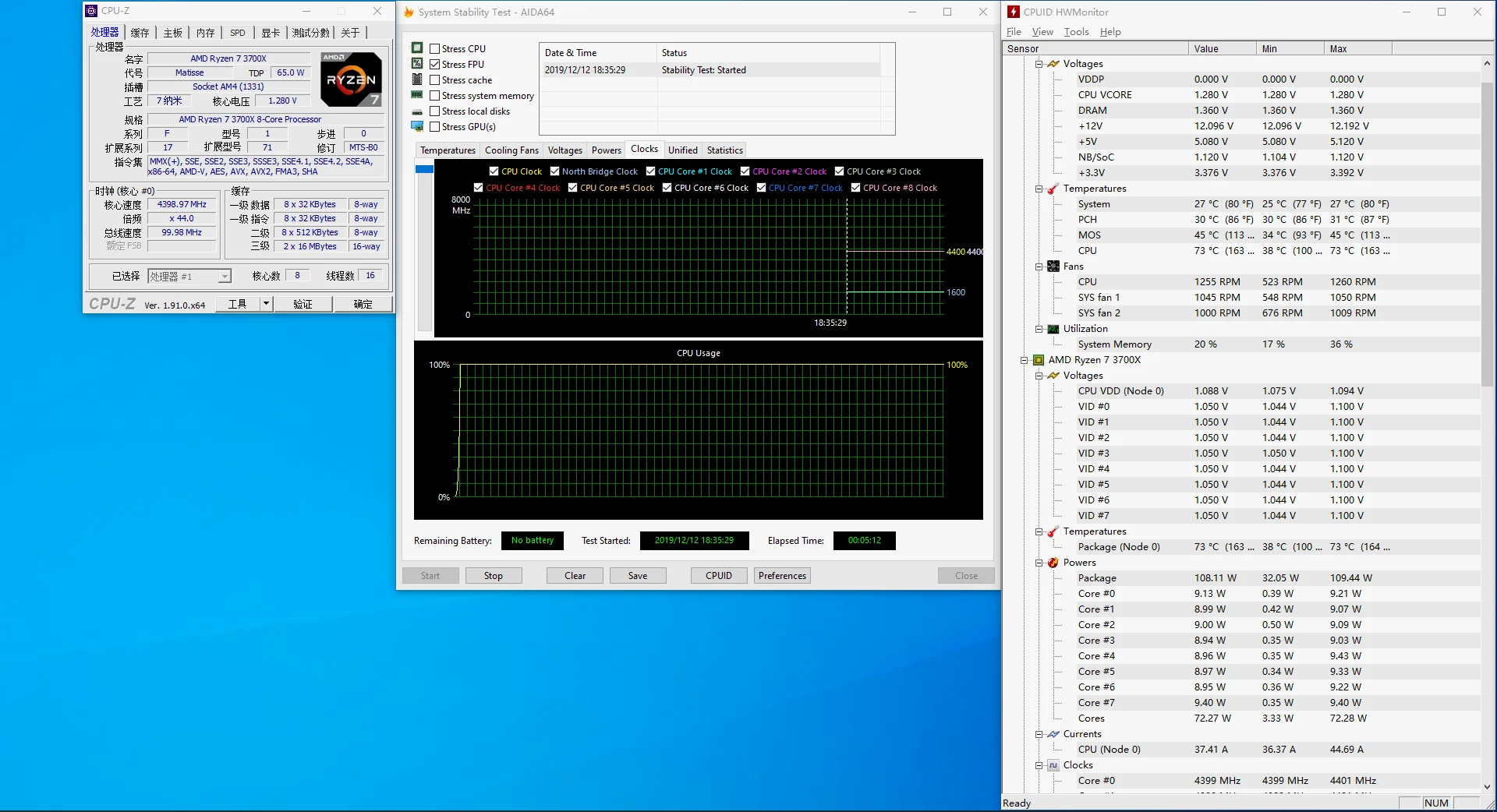Collapse the motherboard Voltages tree node

(1039, 64)
